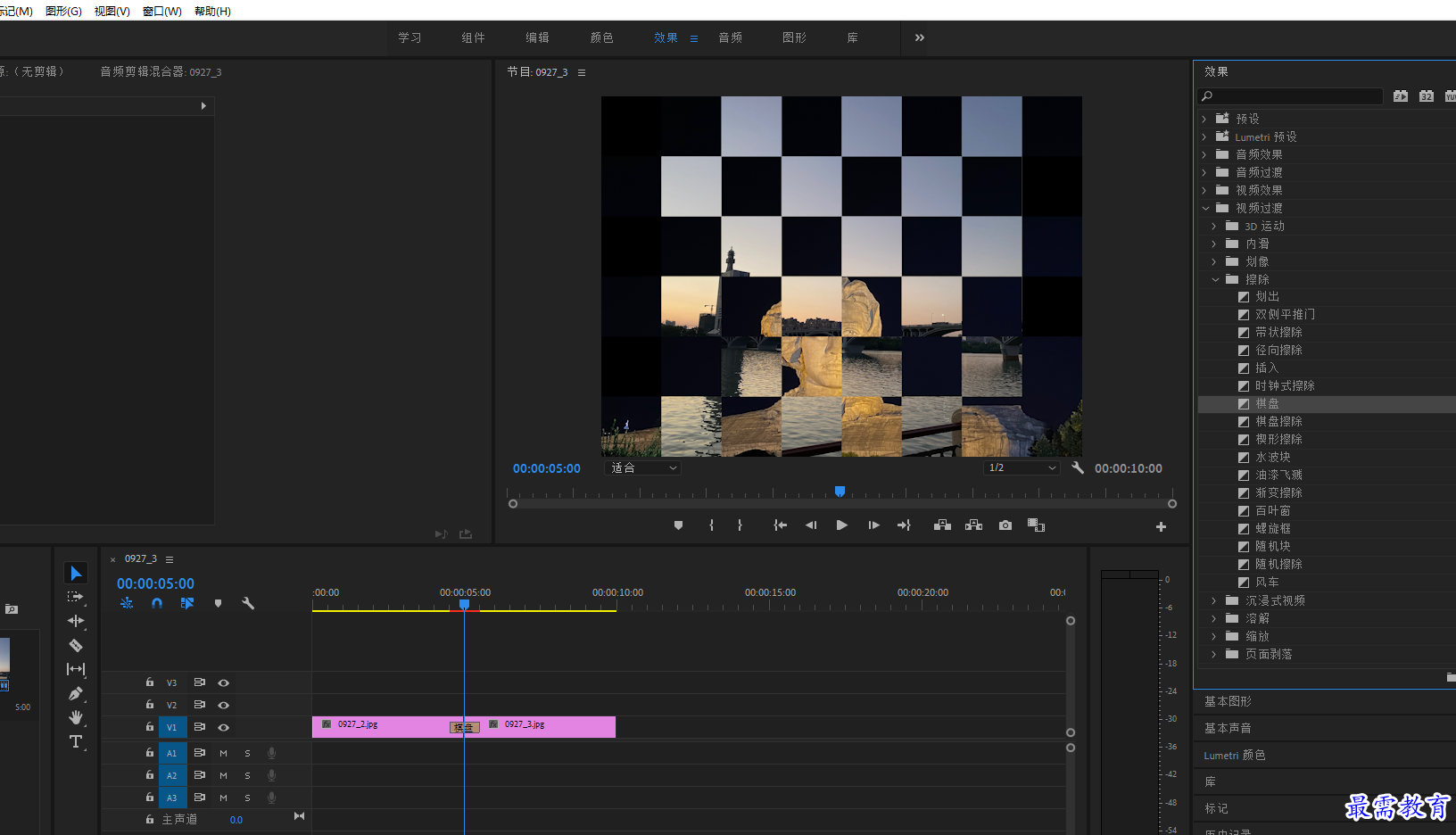Image resolution: width=1456 pixels, height=835 pixels.
Task: Open comparison view button
Action: pyautogui.click(x=1036, y=525)
